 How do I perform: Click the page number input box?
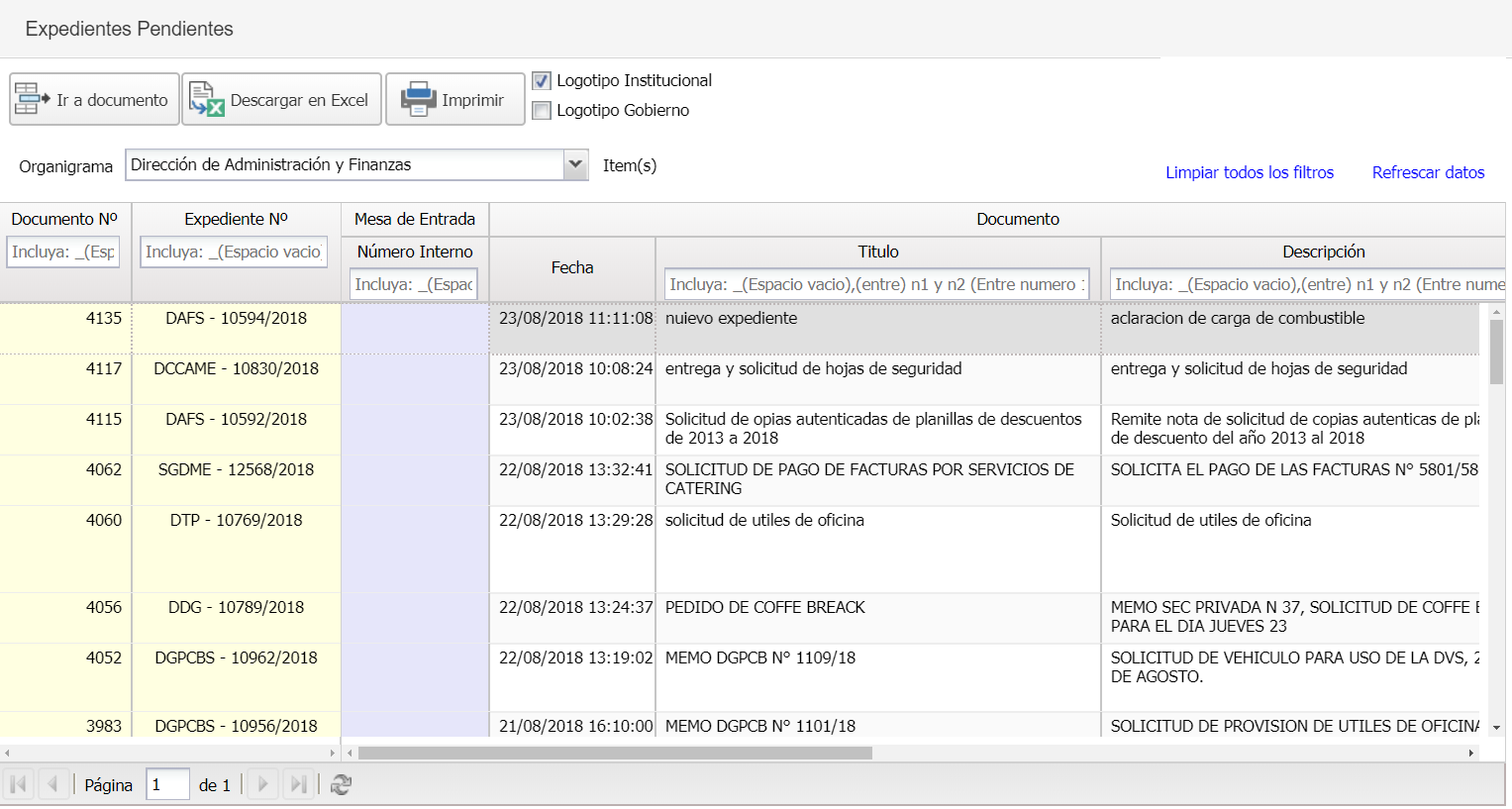coord(167,784)
